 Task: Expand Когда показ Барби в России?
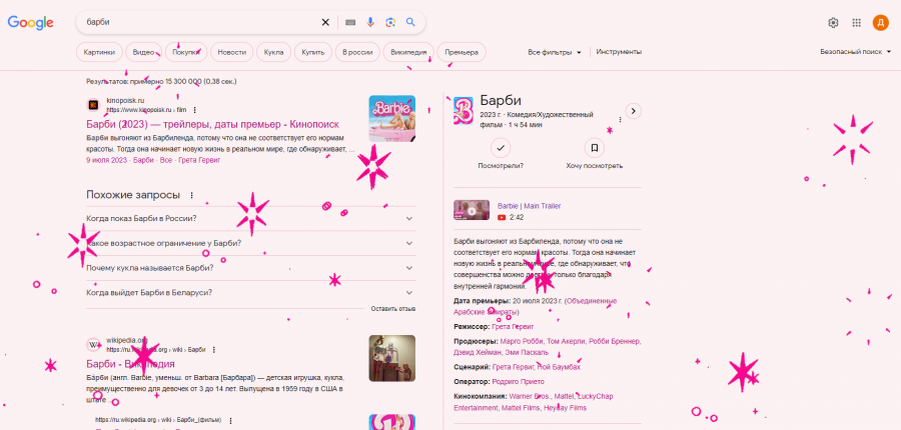click(251, 218)
